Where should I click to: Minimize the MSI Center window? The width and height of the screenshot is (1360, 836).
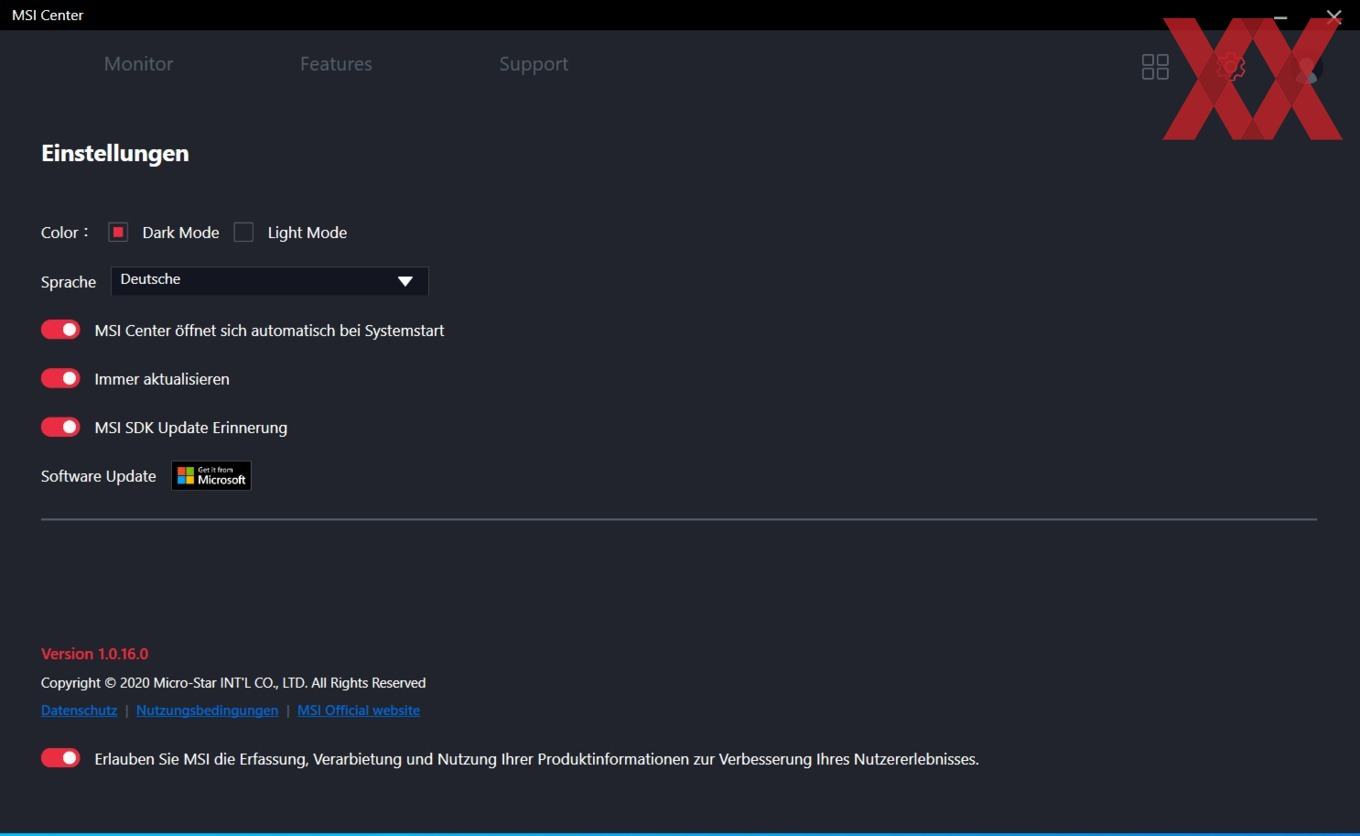point(1280,16)
